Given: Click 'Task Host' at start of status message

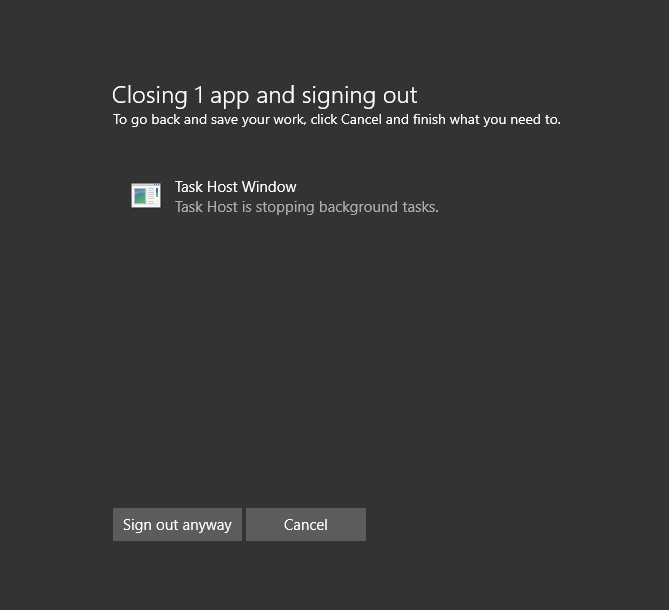Looking at the screenshot, I should 207,207.
